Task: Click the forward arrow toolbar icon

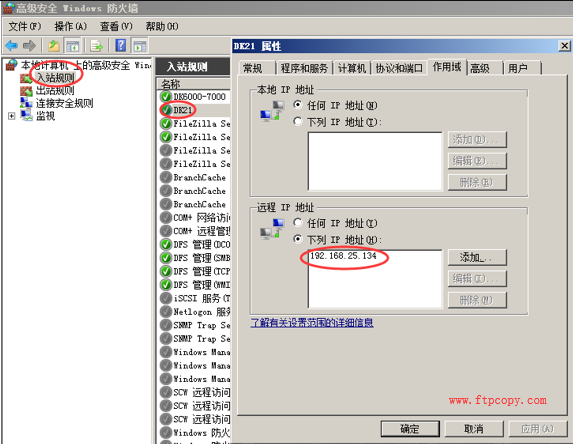Action: [29, 46]
